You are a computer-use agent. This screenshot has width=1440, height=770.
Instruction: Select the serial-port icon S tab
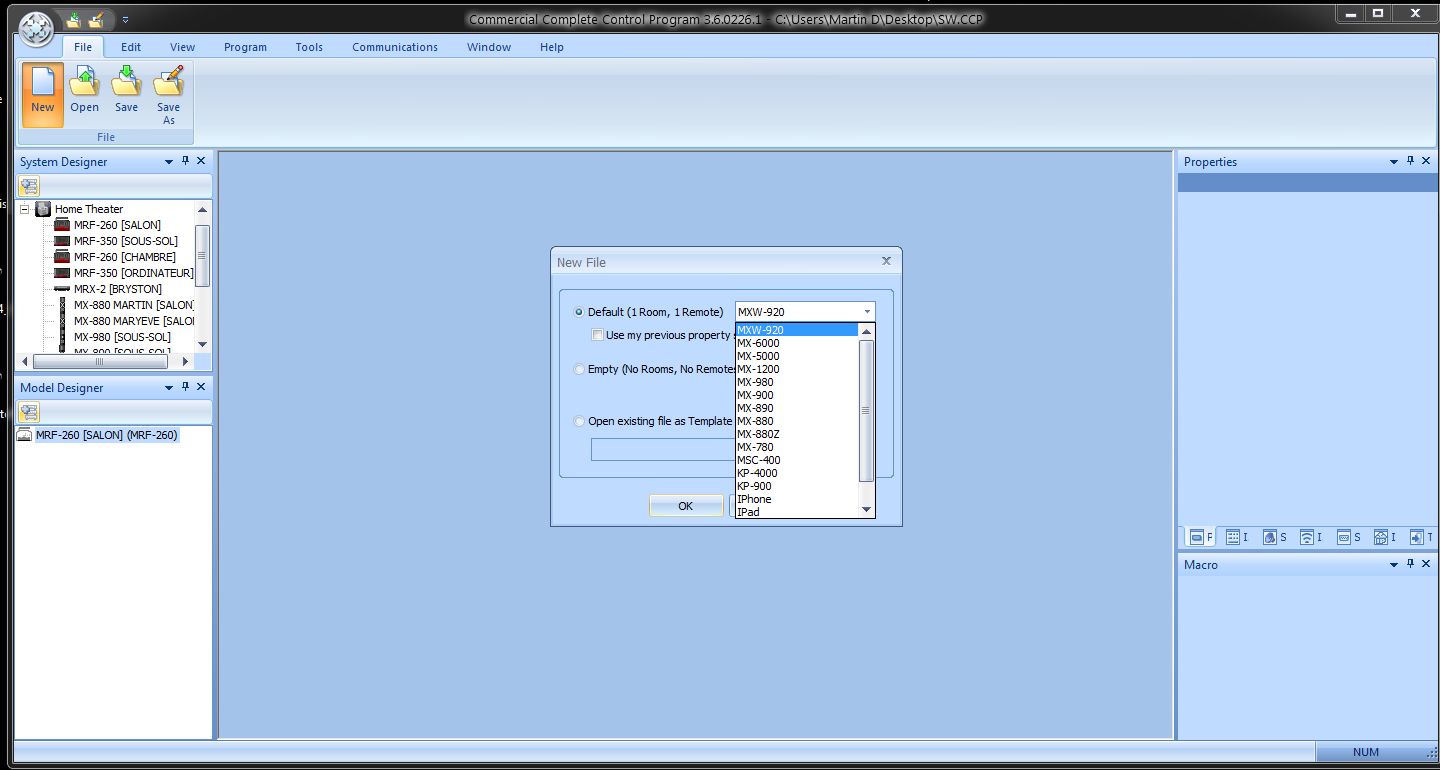pos(1348,537)
